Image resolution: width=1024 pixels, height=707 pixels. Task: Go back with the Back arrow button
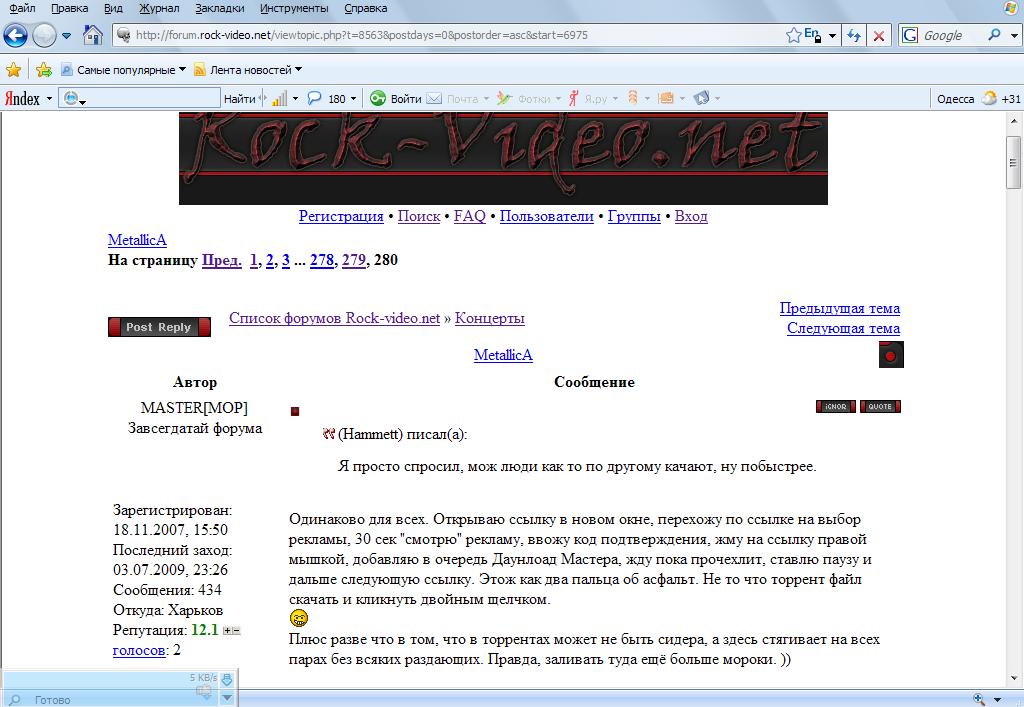pyautogui.click(x=16, y=36)
